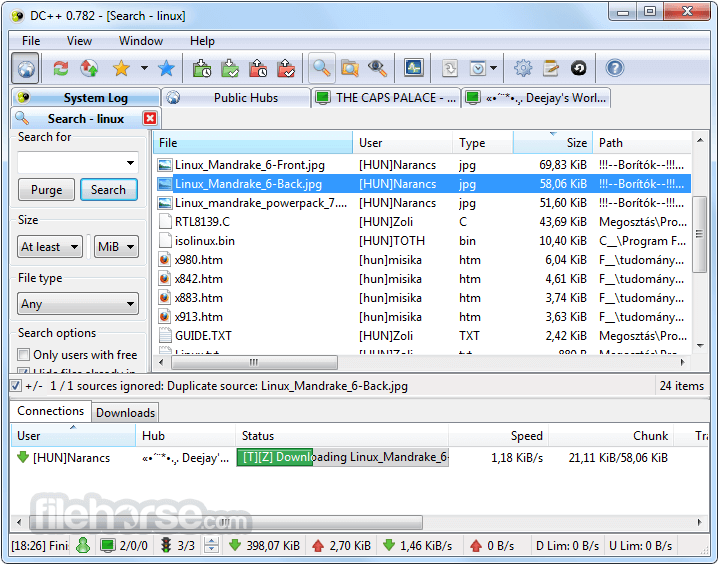Open the Notepad toolbar icon
This screenshot has width=719, height=565.
pos(551,69)
